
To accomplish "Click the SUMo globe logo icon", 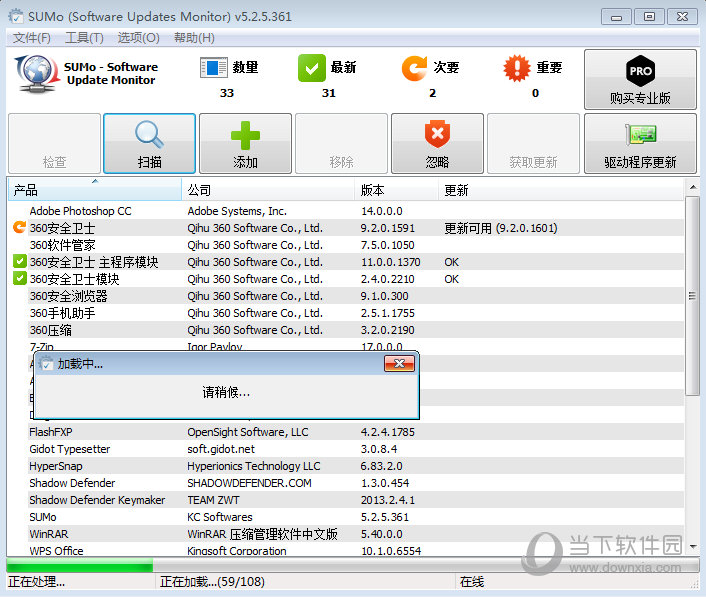I will pyautogui.click(x=37, y=74).
